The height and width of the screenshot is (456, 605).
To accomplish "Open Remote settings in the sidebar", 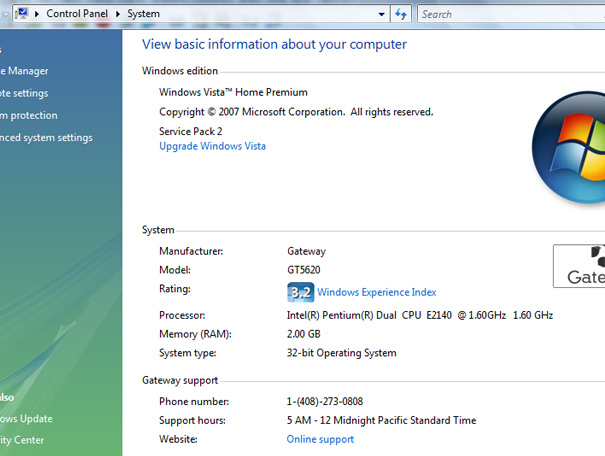I will pyautogui.click(x=24, y=93).
